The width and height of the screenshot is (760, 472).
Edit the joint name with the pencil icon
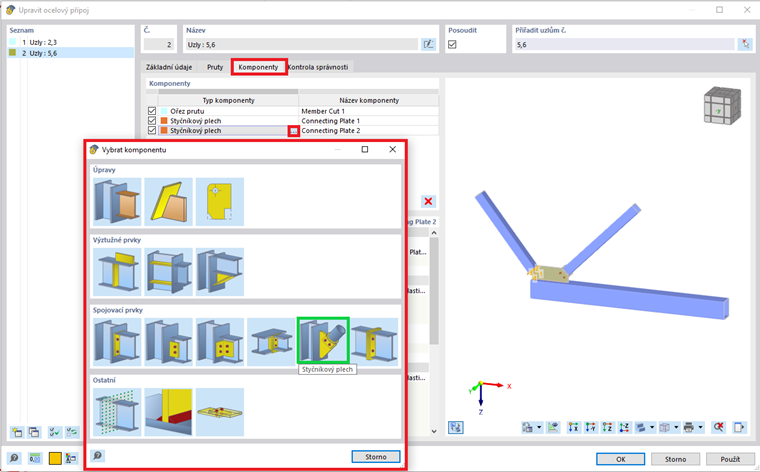point(428,45)
